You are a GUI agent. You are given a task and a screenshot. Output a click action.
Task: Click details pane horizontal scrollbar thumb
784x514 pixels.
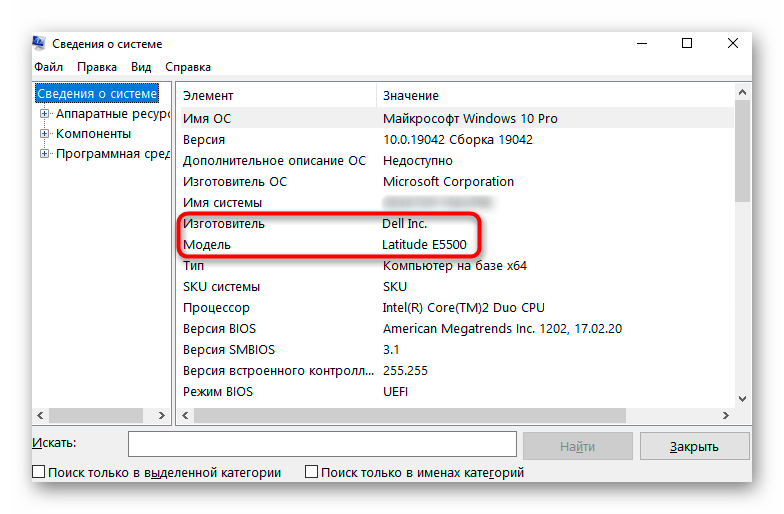click(410, 416)
